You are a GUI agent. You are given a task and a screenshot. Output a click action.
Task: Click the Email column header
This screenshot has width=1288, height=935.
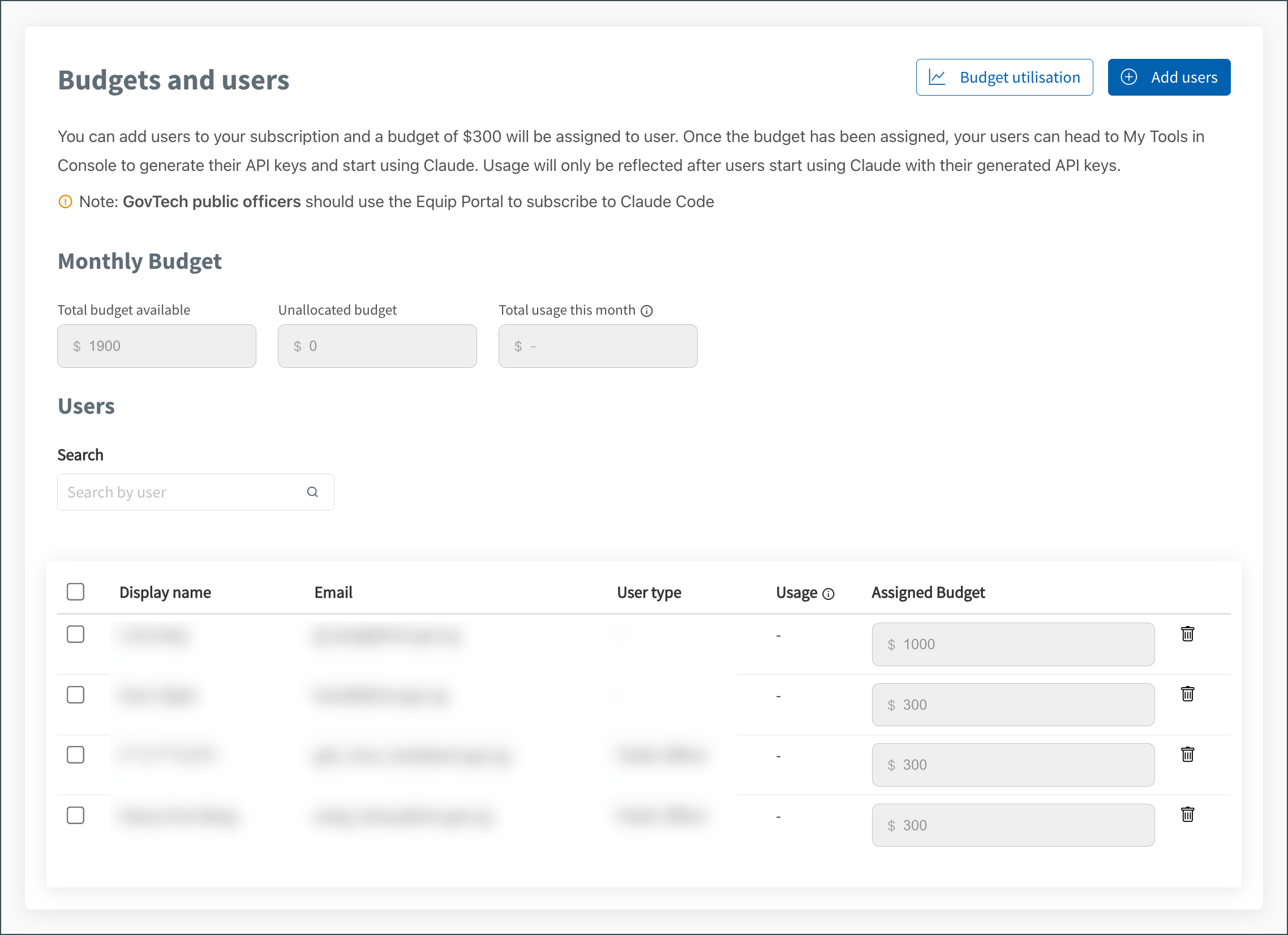pos(333,593)
